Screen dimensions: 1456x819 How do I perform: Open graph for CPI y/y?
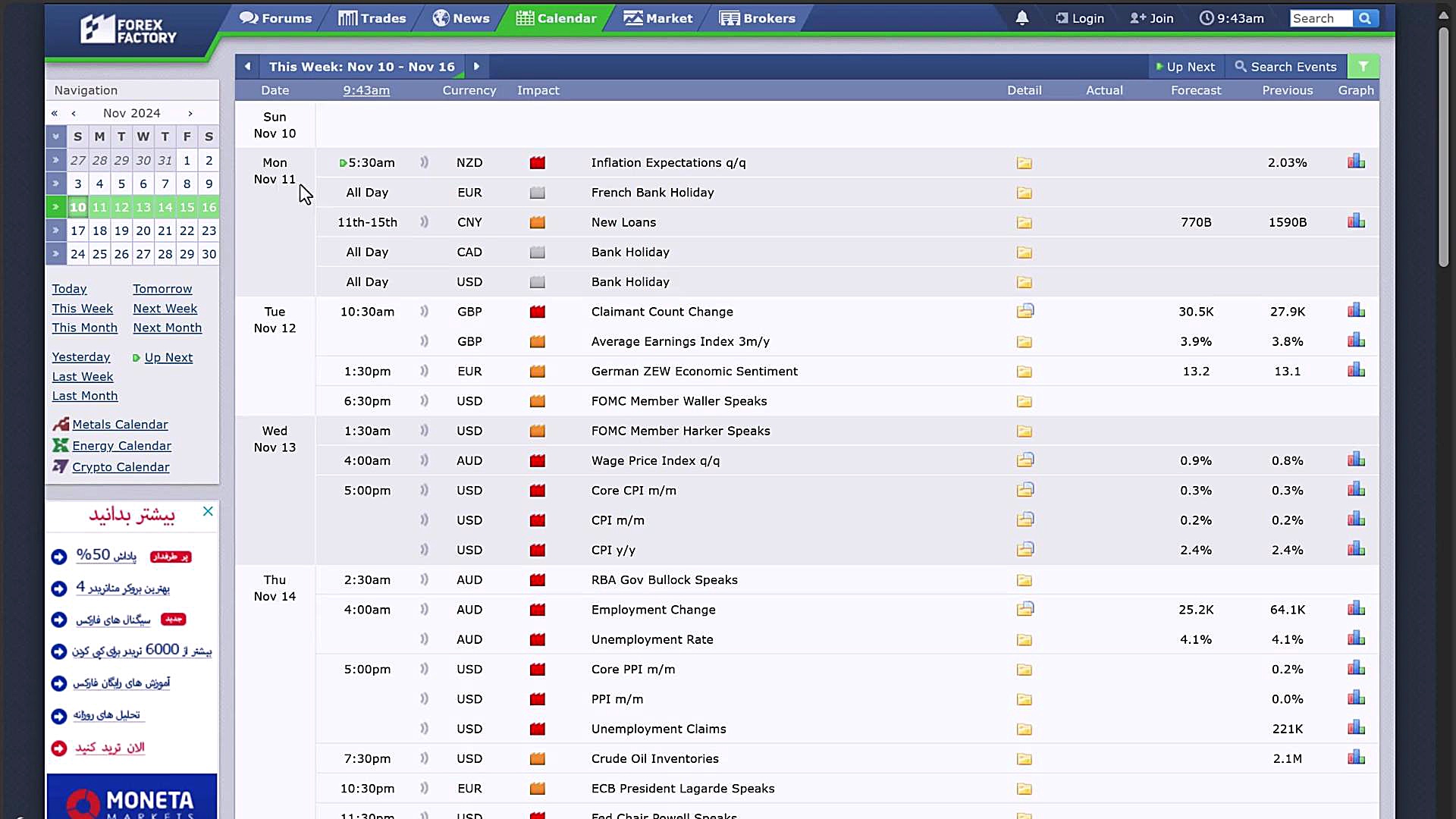pos(1356,549)
